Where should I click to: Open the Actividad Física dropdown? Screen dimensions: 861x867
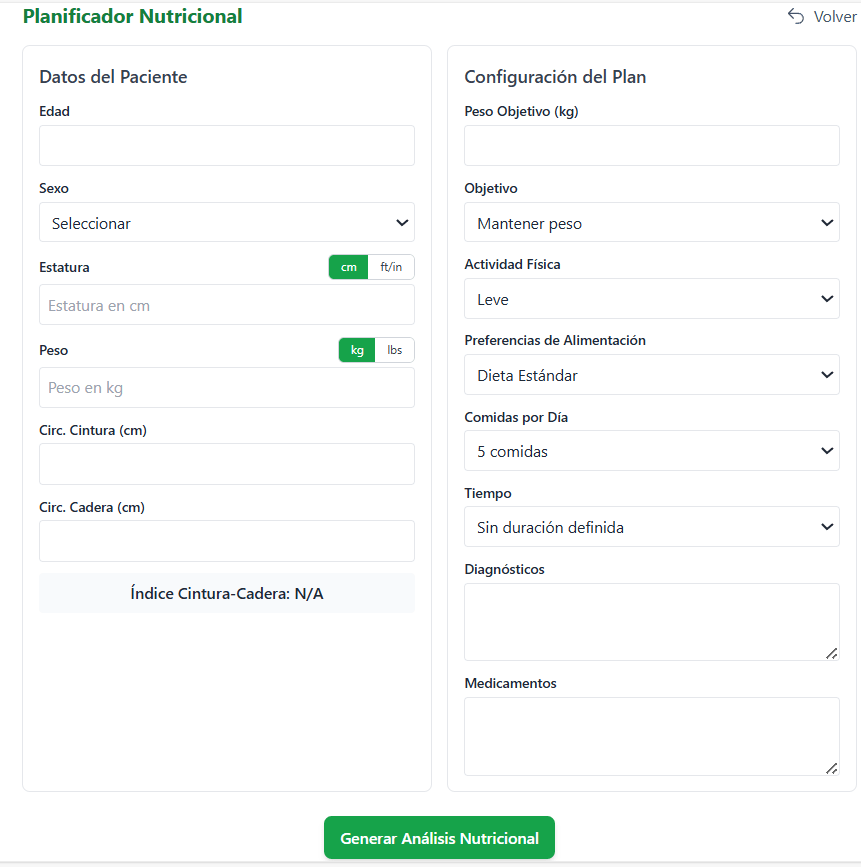tap(652, 299)
